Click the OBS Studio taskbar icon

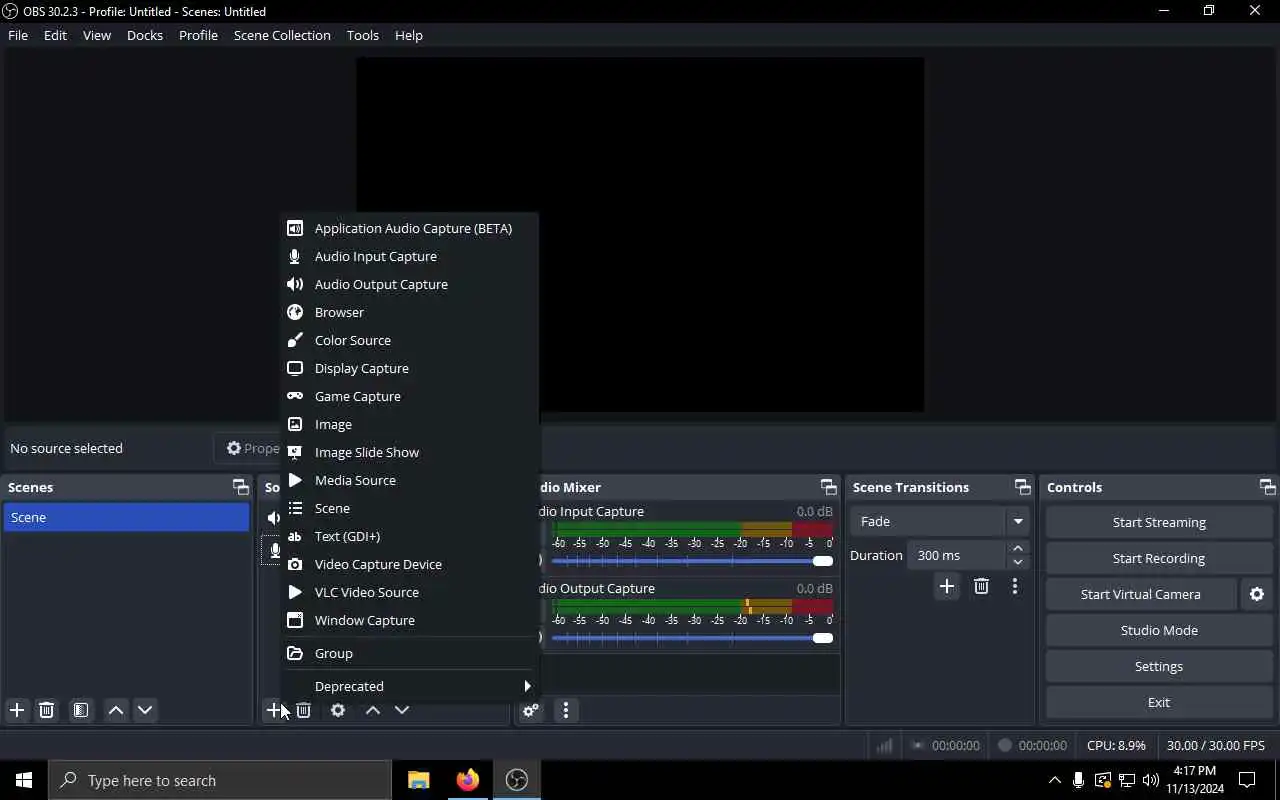517,780
